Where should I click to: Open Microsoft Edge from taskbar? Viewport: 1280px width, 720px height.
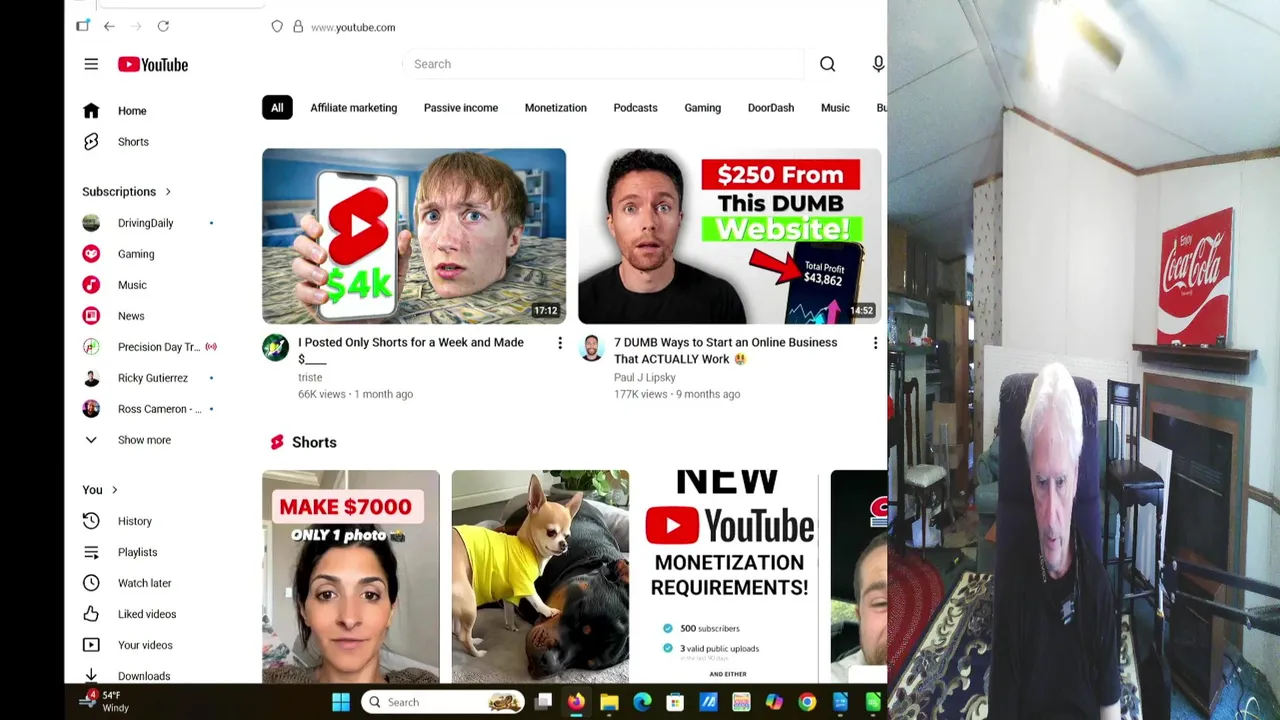(642, 702)
